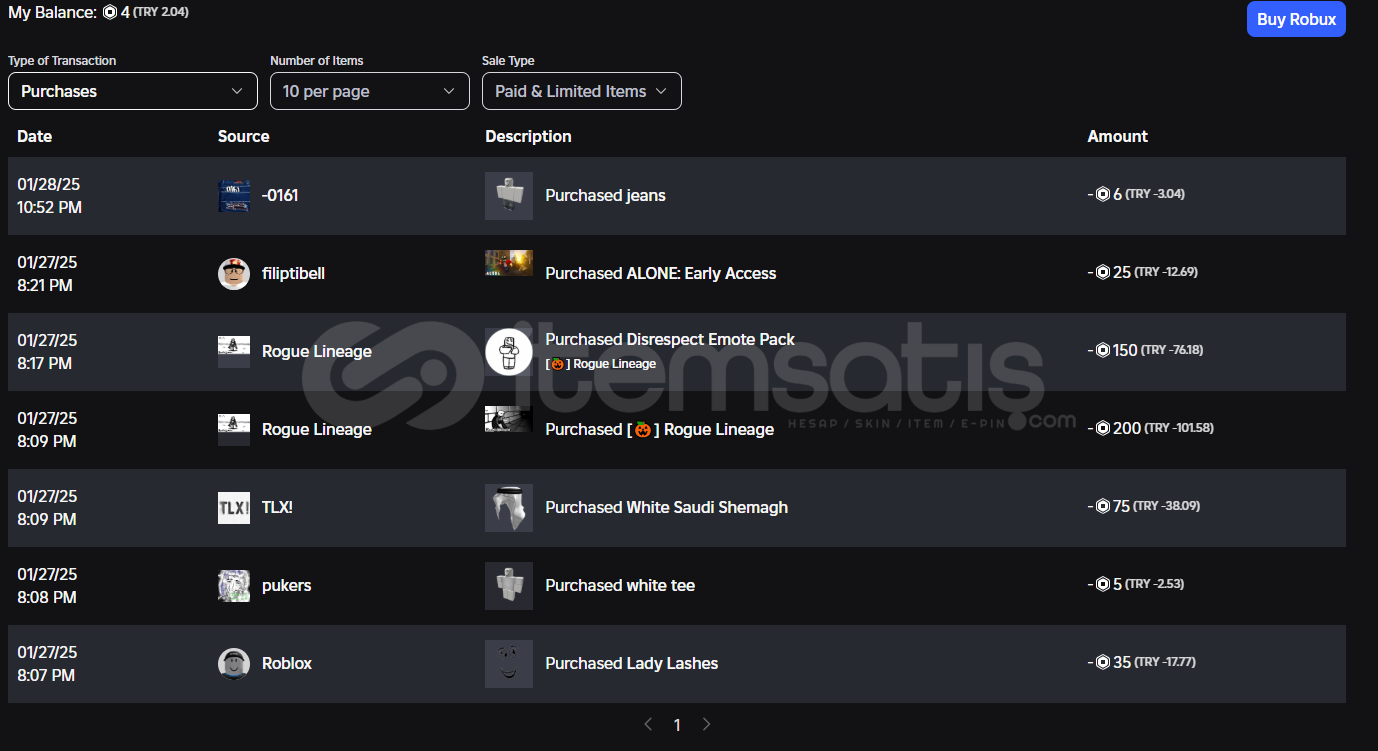Image resolution: width=1378 pixels, height=751 pixels.
Task: Click the -0161 seller avatar icon
Action: [234, 196]
